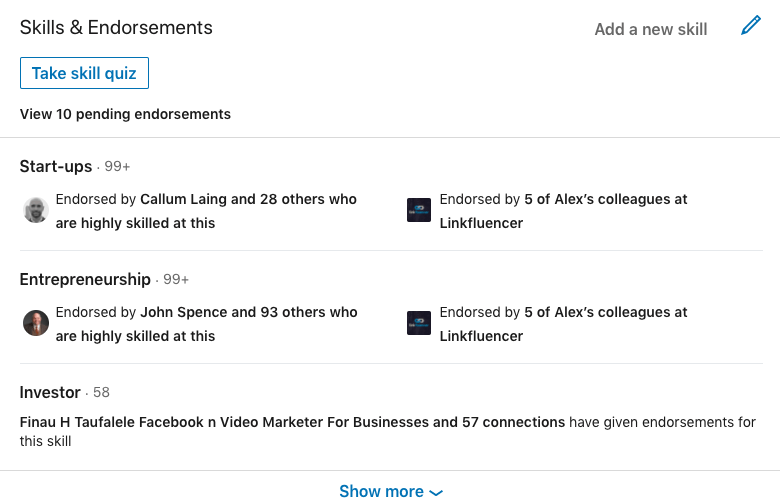
Task: Click Linkfluencer logo next to Start-ups endorsement
Action: click(x=419, y=210)
